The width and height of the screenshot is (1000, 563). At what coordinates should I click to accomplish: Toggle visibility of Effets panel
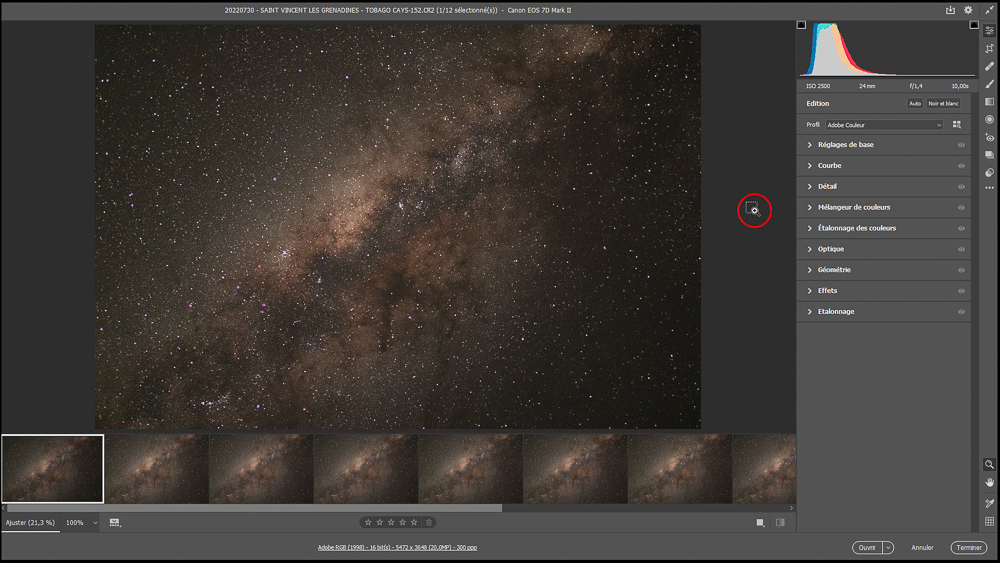pyautogui.click(x=961, y=291)
